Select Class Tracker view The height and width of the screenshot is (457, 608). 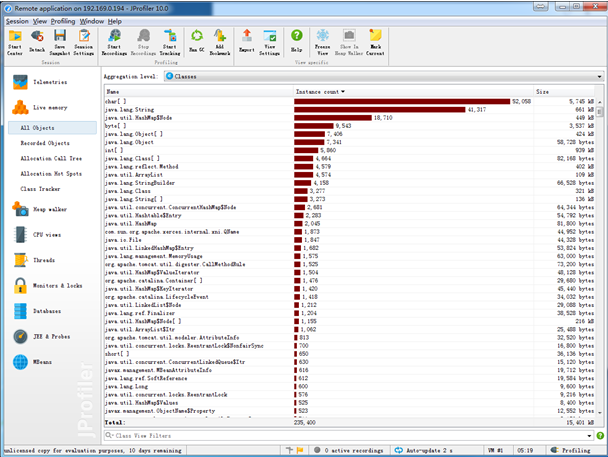click(40, 189)
